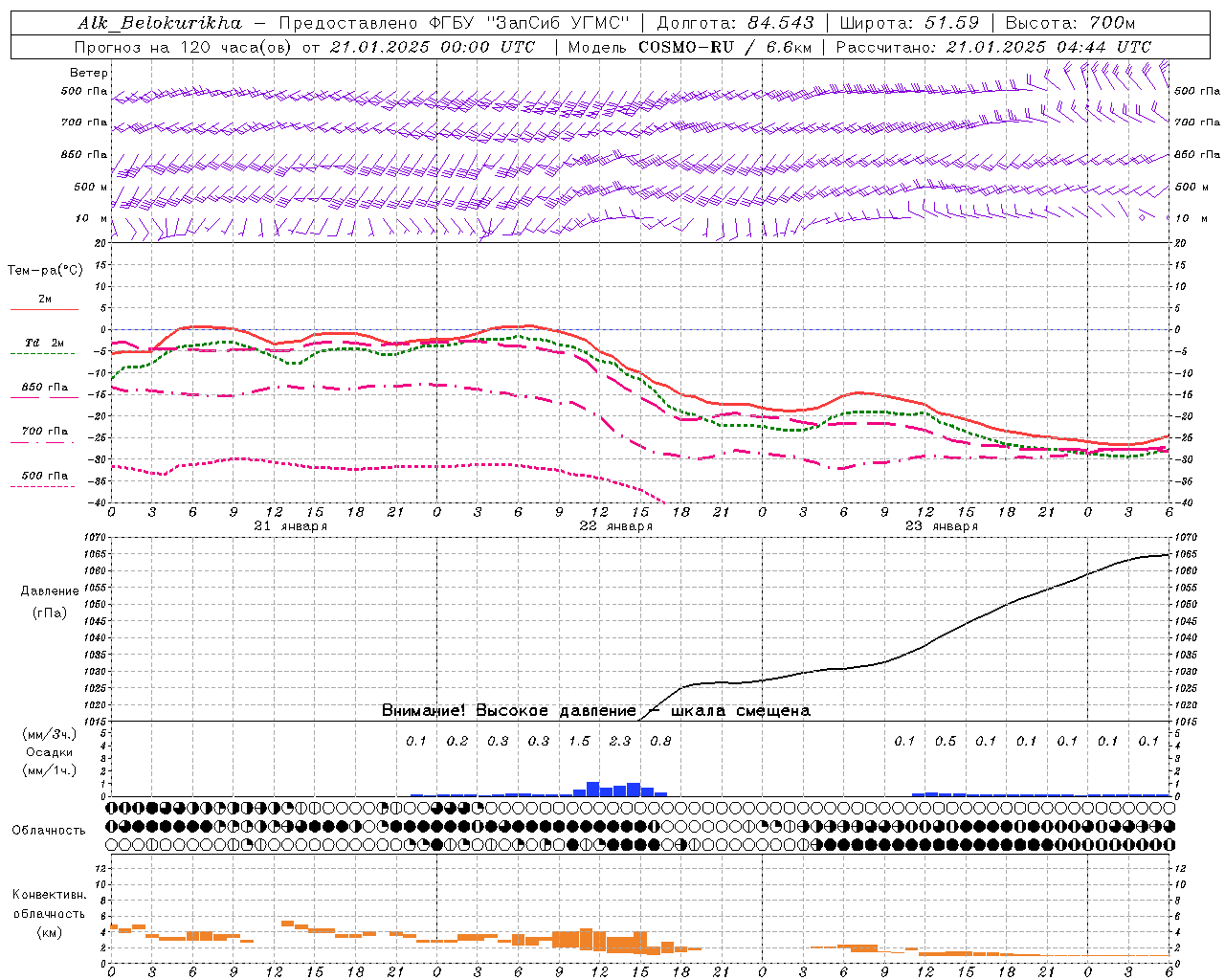Click the date label 22 января
Screen dimensions: 1225x980
pyautogui.click(x=616, y=526)
